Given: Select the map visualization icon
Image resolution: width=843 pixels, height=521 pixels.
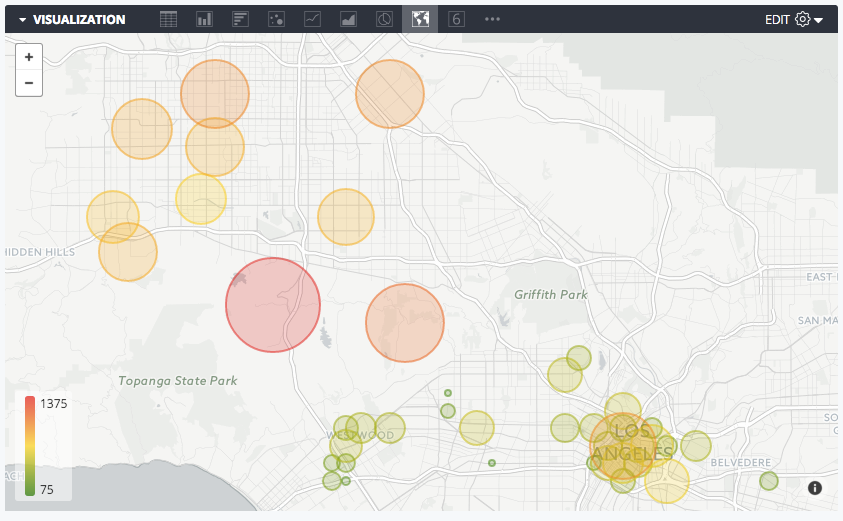Looking at the screenshot, I should pyautogui.click(x=420, y=19).
